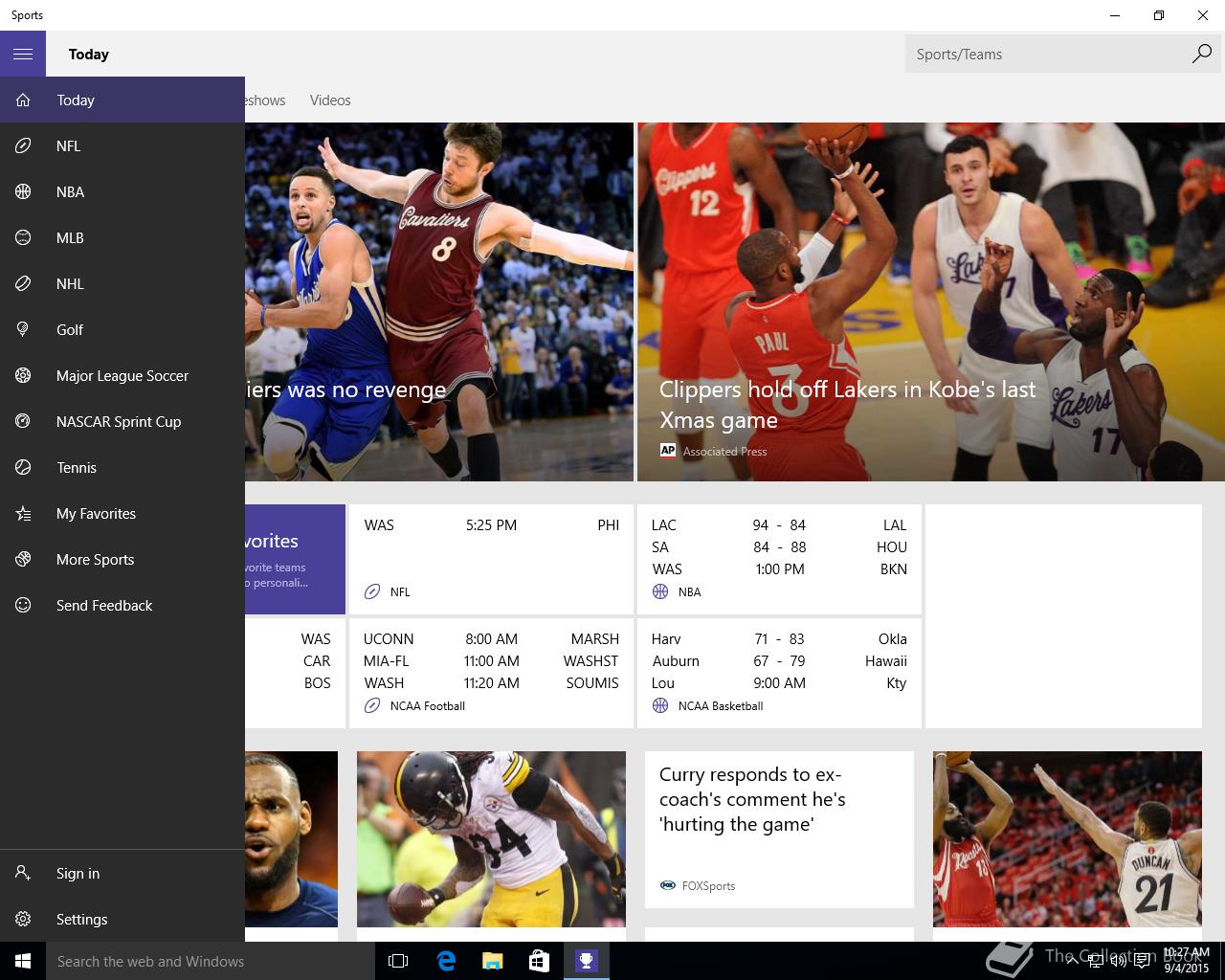Click the FOXSports source label
Image resolution: width=1225 pixels, height=980 pixels.
pyautogui.click(x=708, y=886)
